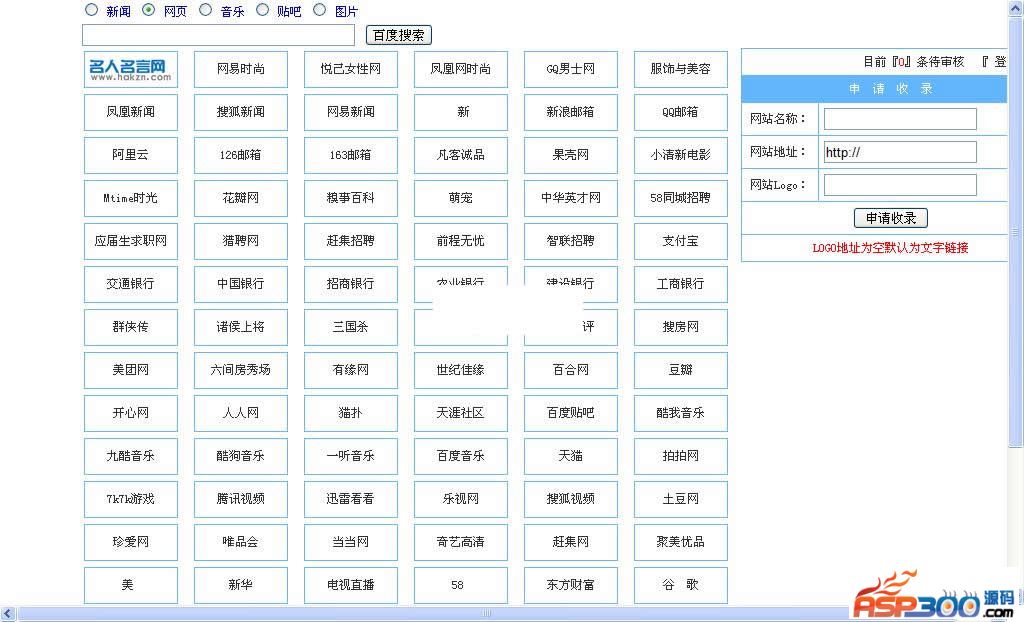This screenshot has height=622, width=1024.
Task: Open the 新浪邮箱 link
Action: (571, 112)
